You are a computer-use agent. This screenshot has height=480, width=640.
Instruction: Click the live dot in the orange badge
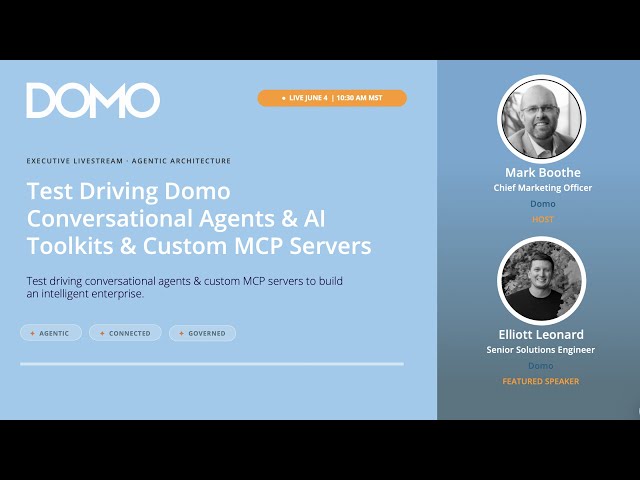pyautogui.click(x=284, y=98)
